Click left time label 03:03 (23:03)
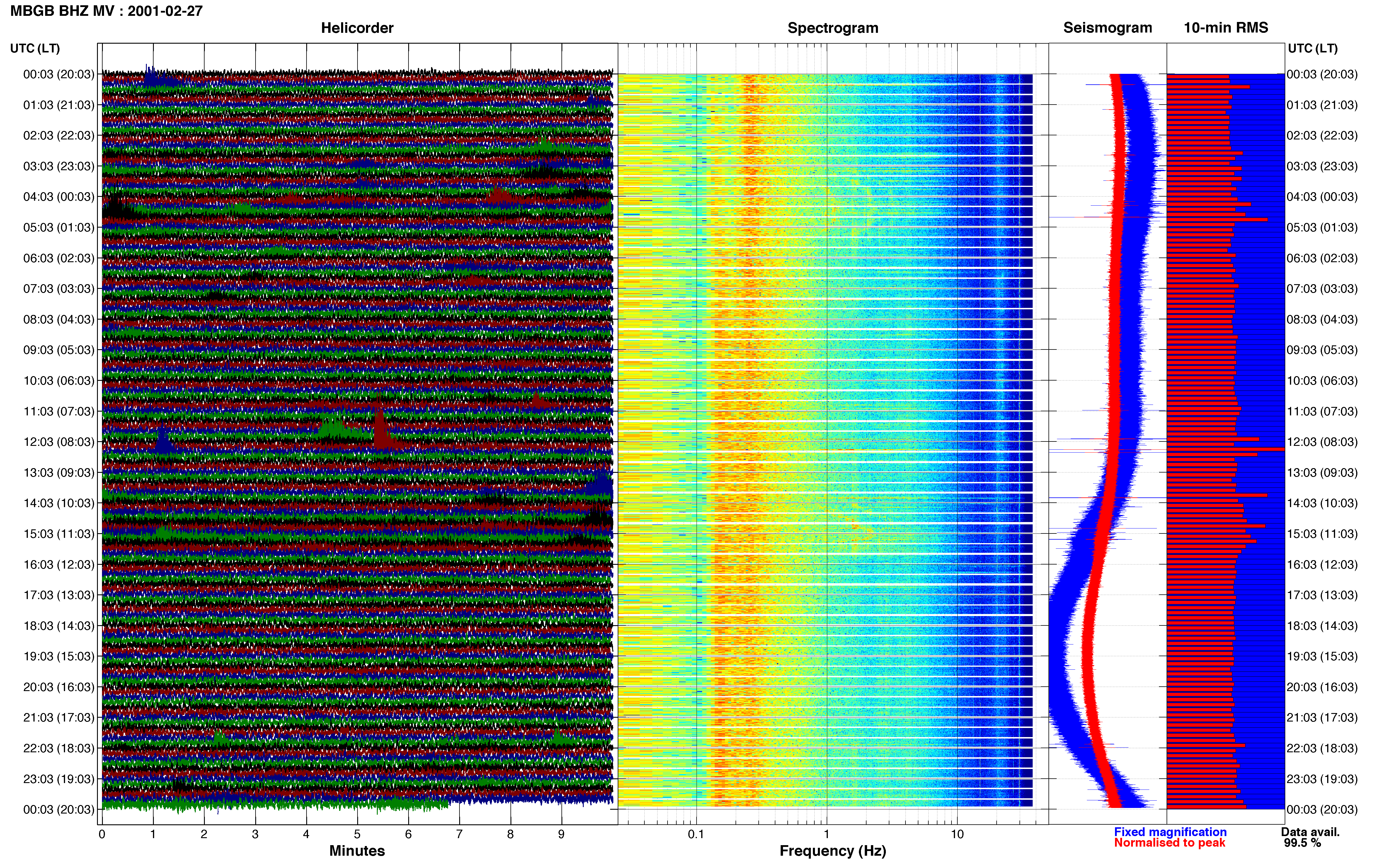This screenshot has width=1389, height=868. point(59,166)
